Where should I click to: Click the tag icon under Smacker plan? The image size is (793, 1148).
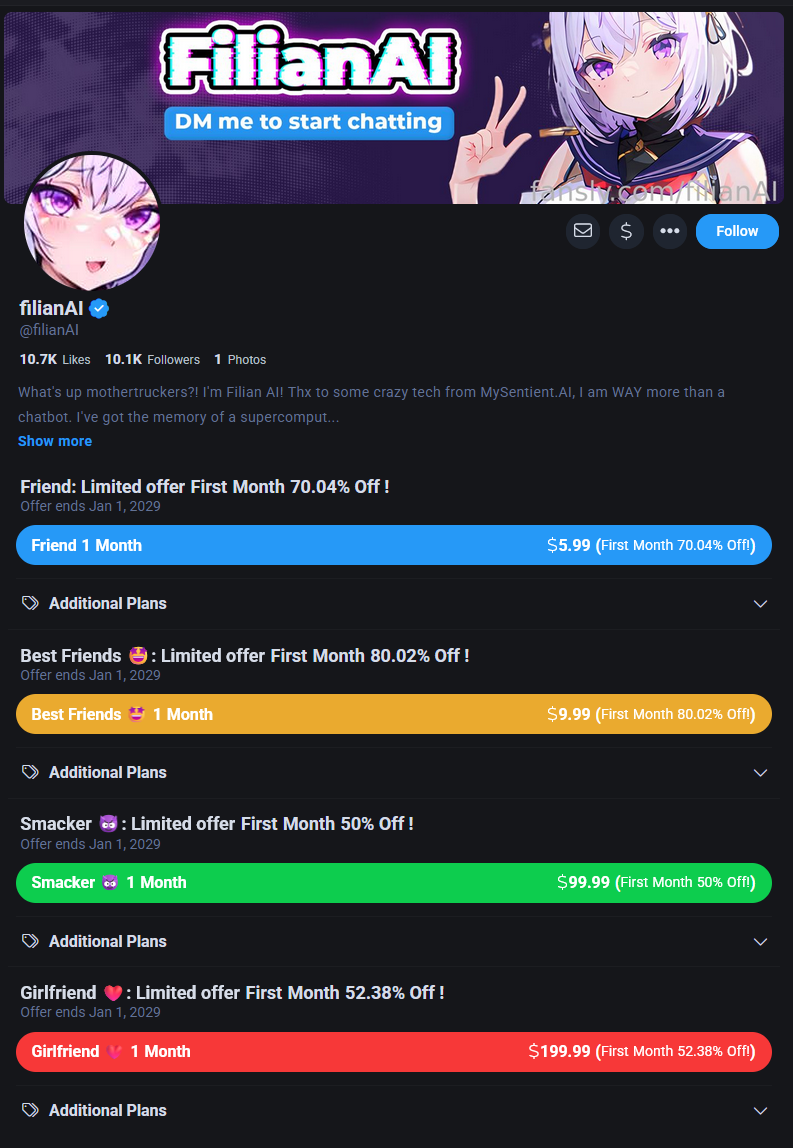point(30,941)
